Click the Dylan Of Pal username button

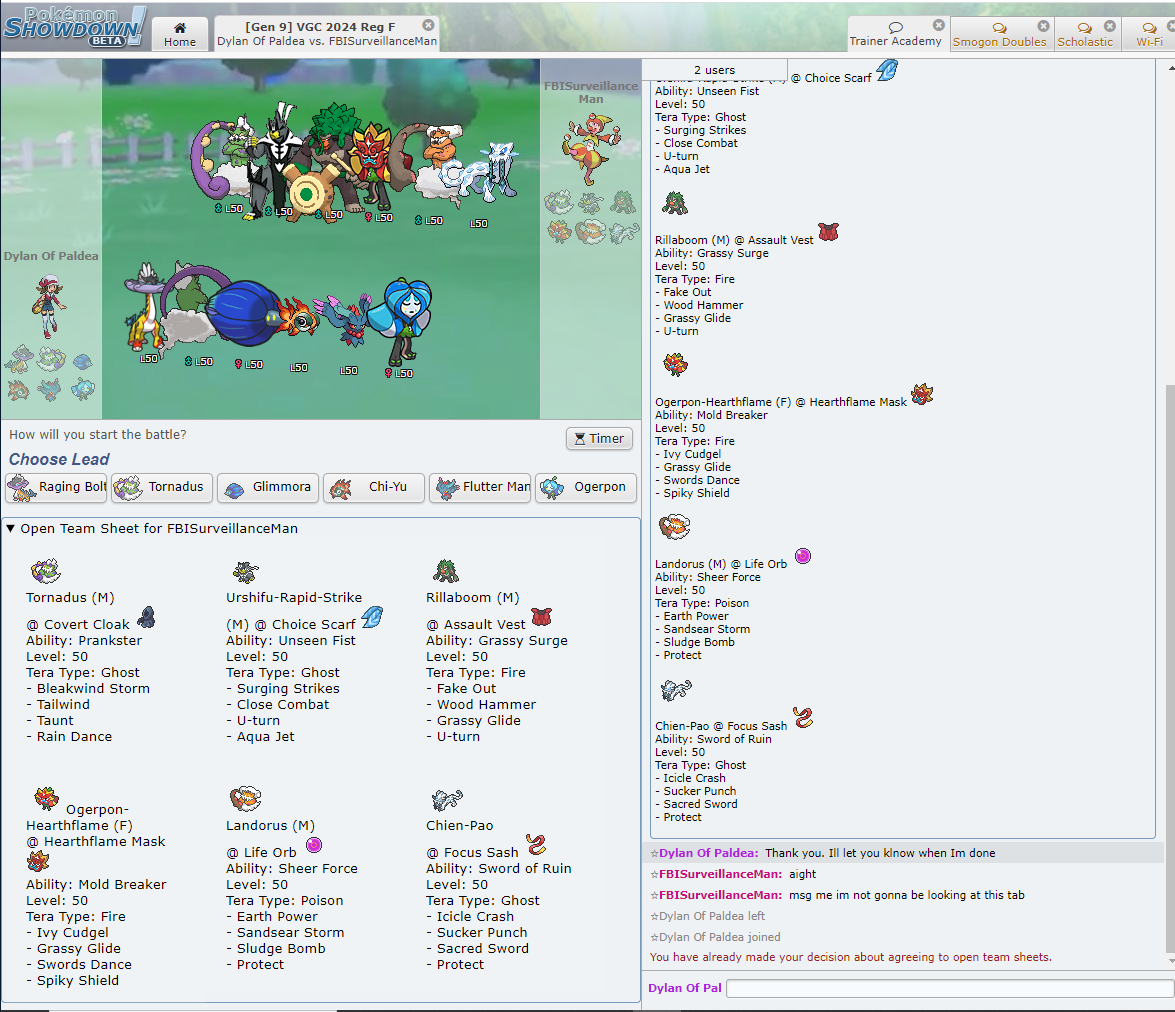pyautogui.click(x=685, y=988)
